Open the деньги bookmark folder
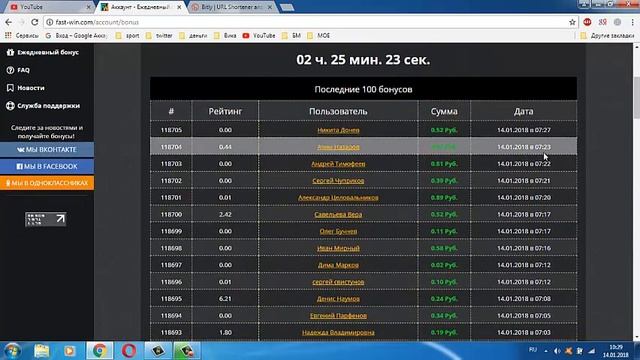640x360 pixels. pyautogui.click(x=193, y=36)
